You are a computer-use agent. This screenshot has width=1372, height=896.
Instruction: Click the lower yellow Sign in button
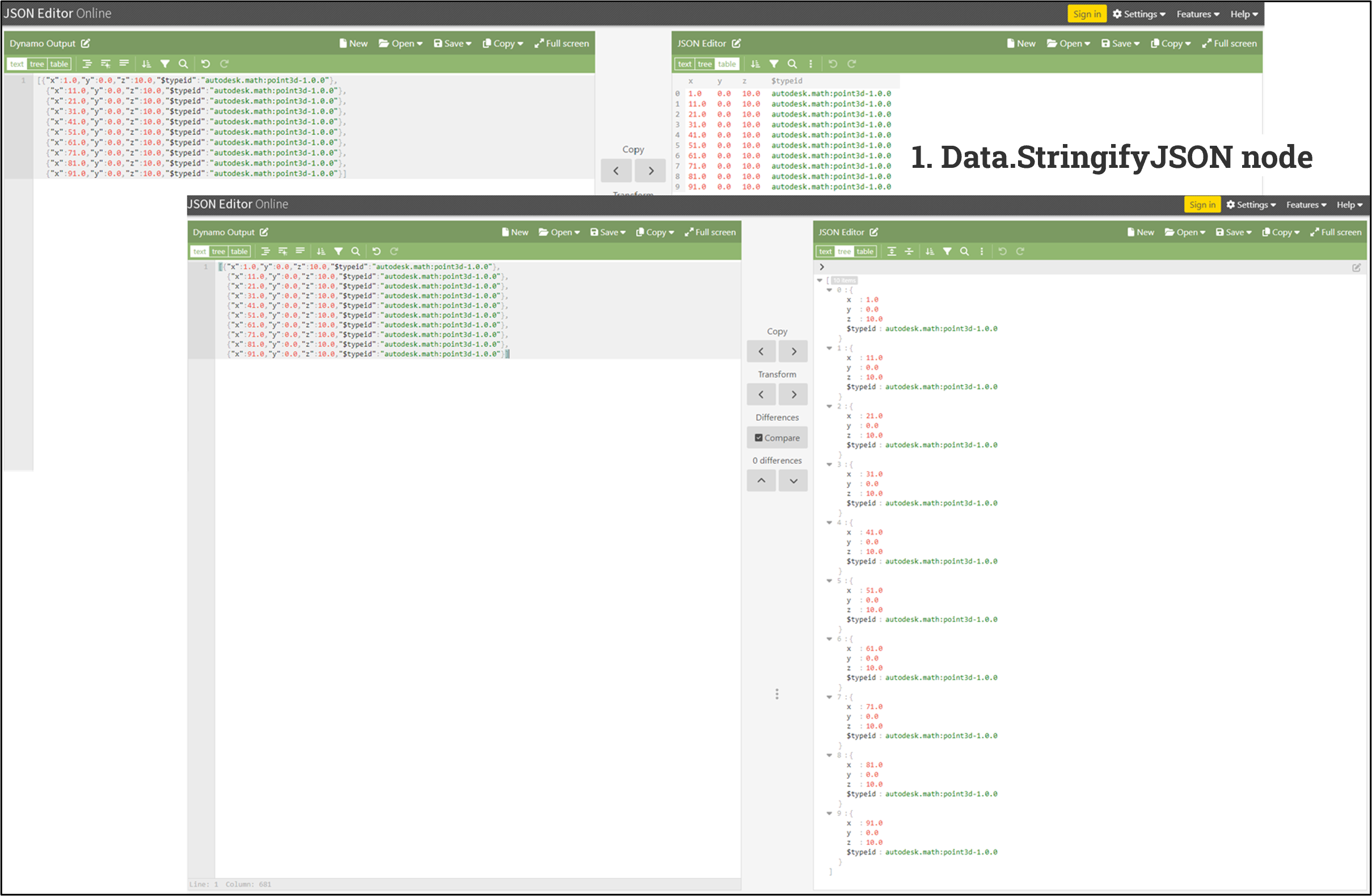[1202, 205]
